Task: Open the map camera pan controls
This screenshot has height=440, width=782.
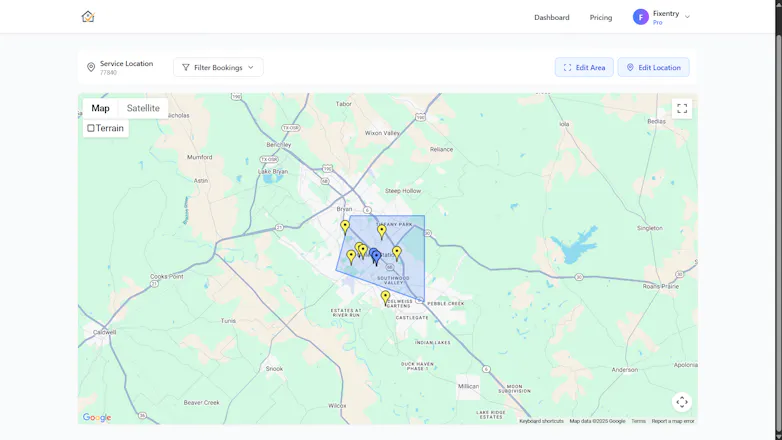Action: tap(682, 402)
